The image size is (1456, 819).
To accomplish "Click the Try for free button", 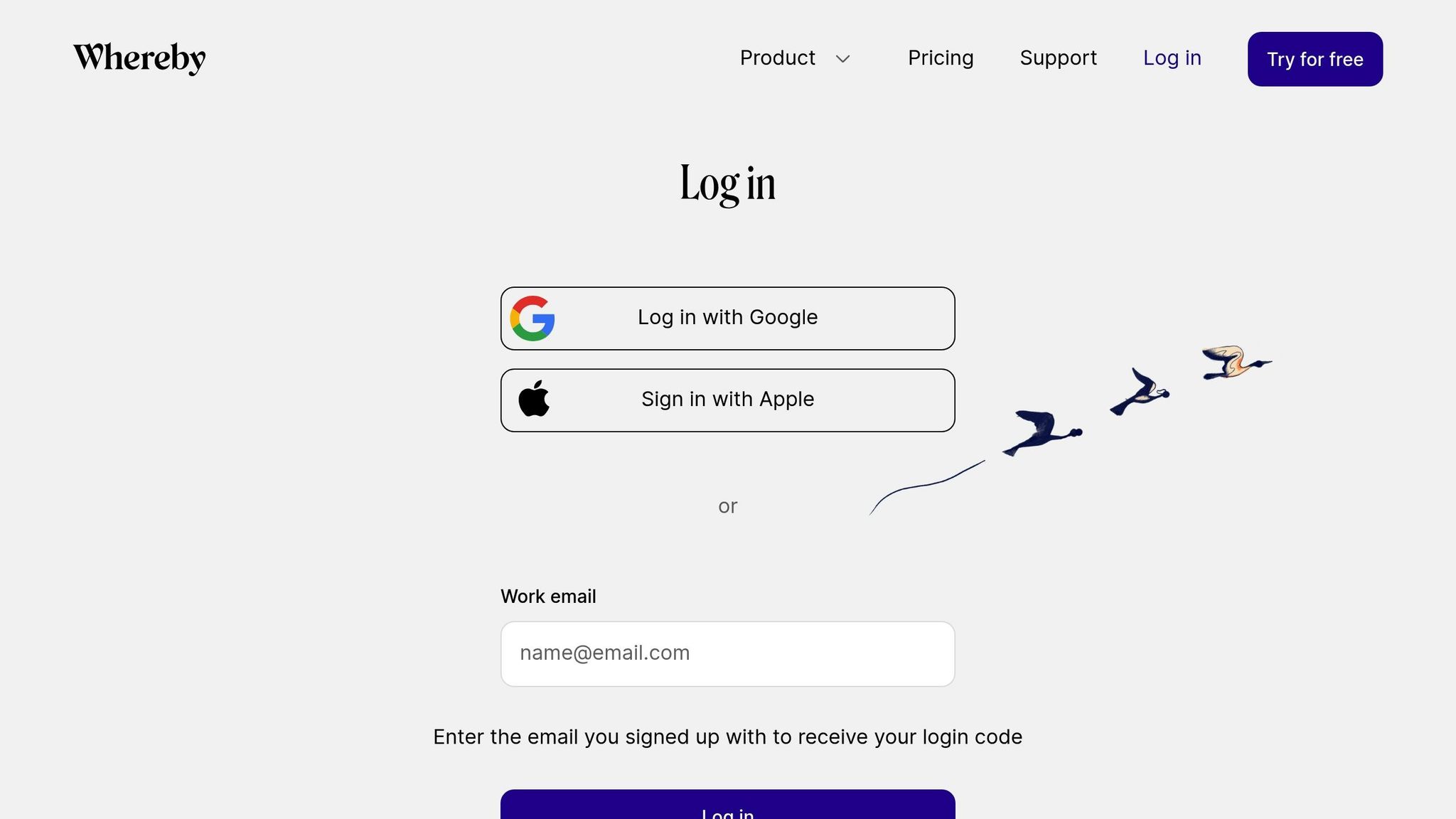I will [x=1315, y=59].
